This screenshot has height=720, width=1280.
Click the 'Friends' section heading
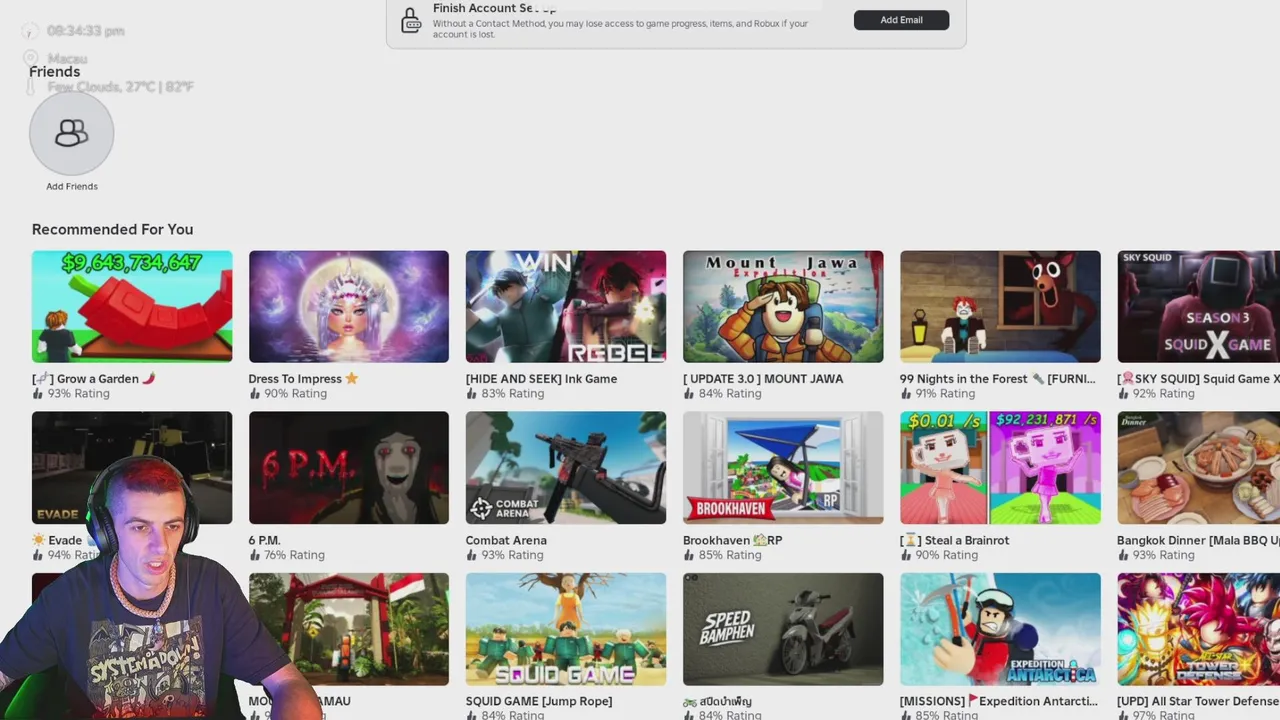point(54,72)
